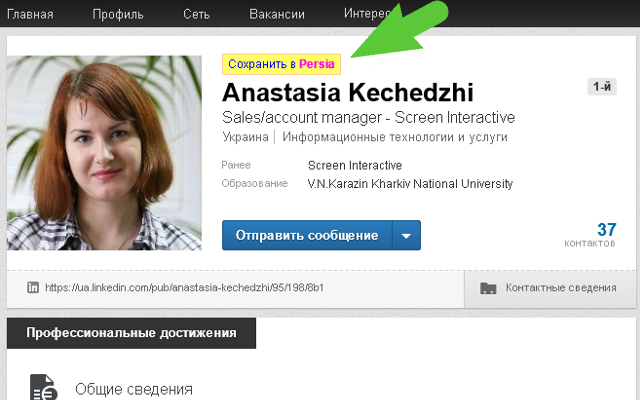Open the Screen Interactive previous company link
Screen dimensions: 640x400
[355, 165]
